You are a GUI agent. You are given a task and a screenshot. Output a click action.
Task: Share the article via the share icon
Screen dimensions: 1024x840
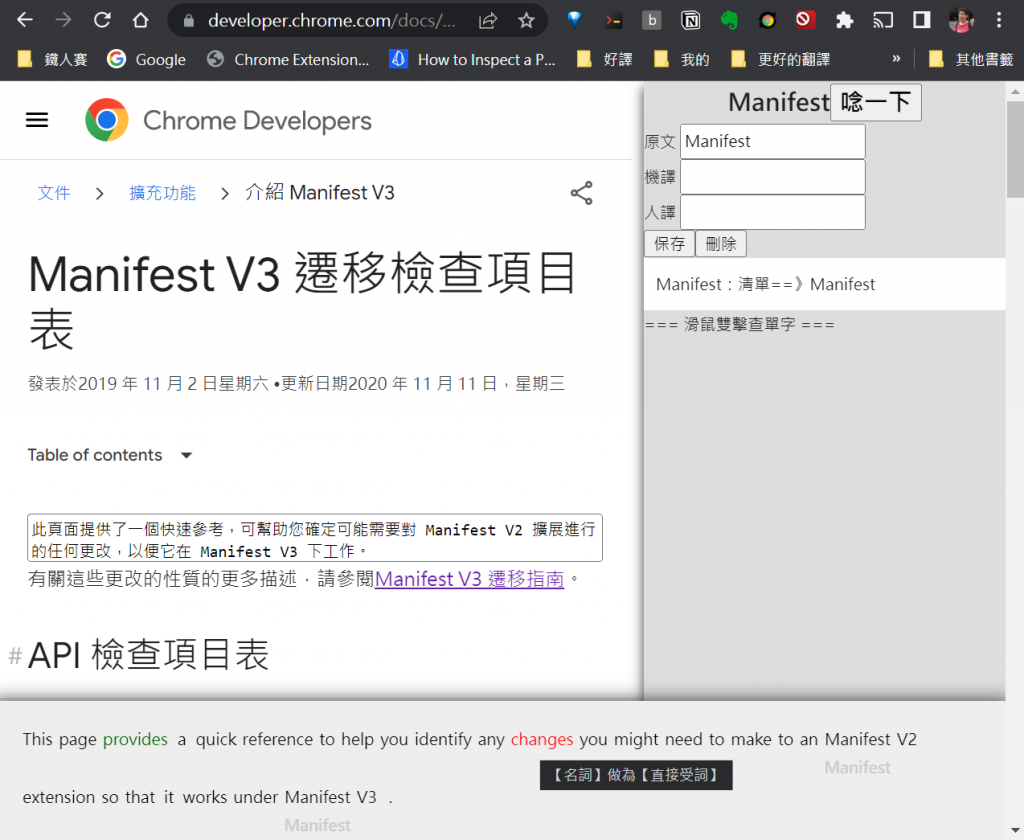581,193
